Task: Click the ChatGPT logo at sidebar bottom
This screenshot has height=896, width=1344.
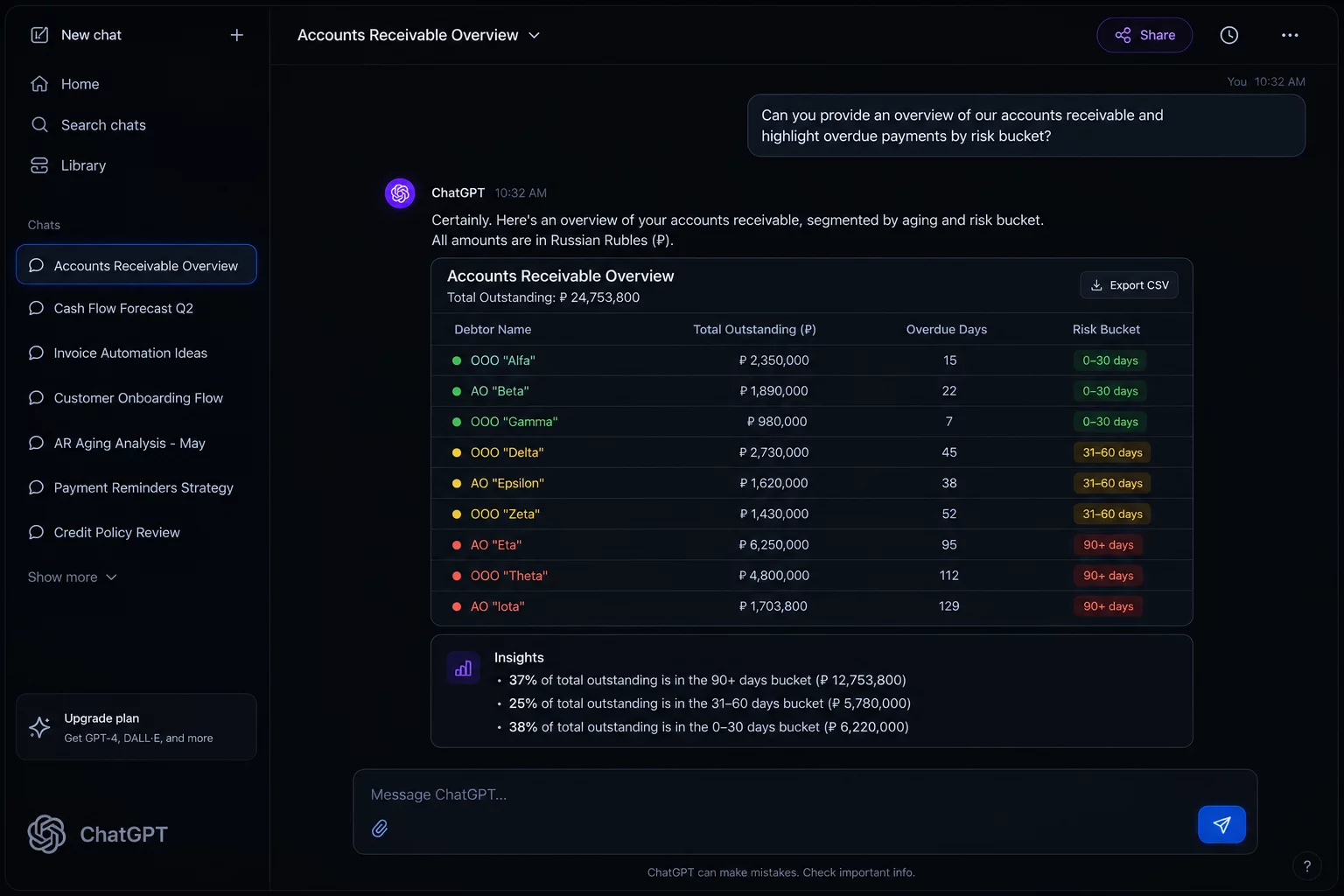Action: point(46,834)
